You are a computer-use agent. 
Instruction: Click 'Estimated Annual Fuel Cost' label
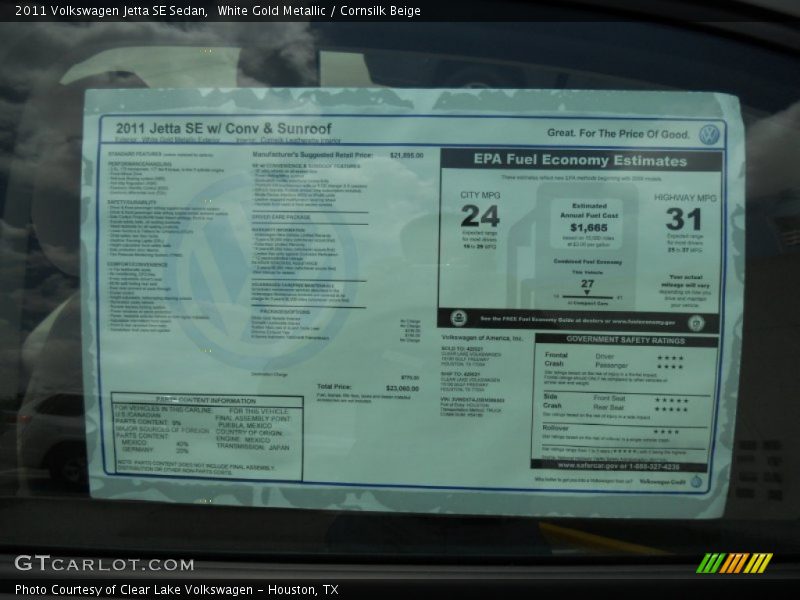589,211
